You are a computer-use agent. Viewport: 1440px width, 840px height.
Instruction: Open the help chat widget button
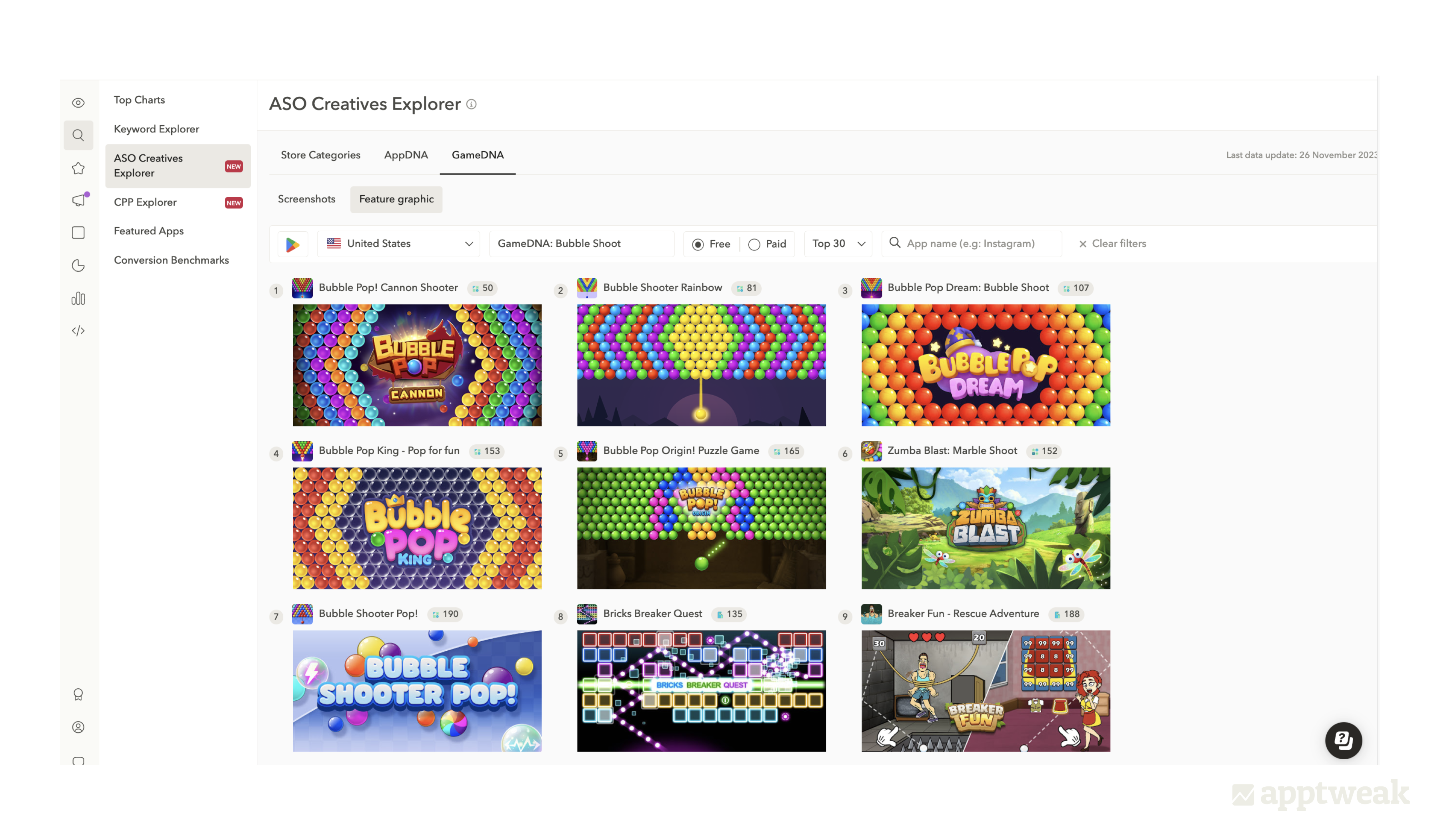(x=1344, y=740)
